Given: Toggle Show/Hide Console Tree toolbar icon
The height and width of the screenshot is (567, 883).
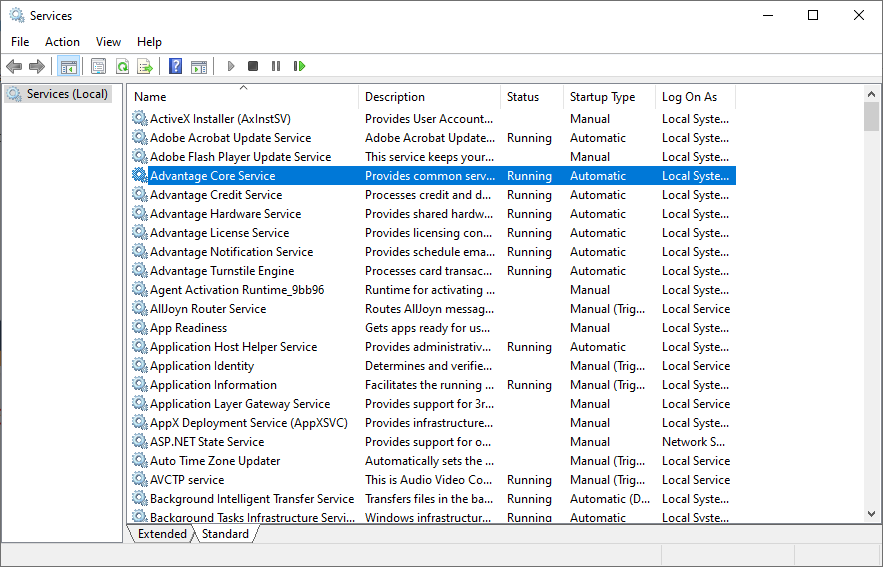Looking at the screenshot, I should [x=69, y=66].
